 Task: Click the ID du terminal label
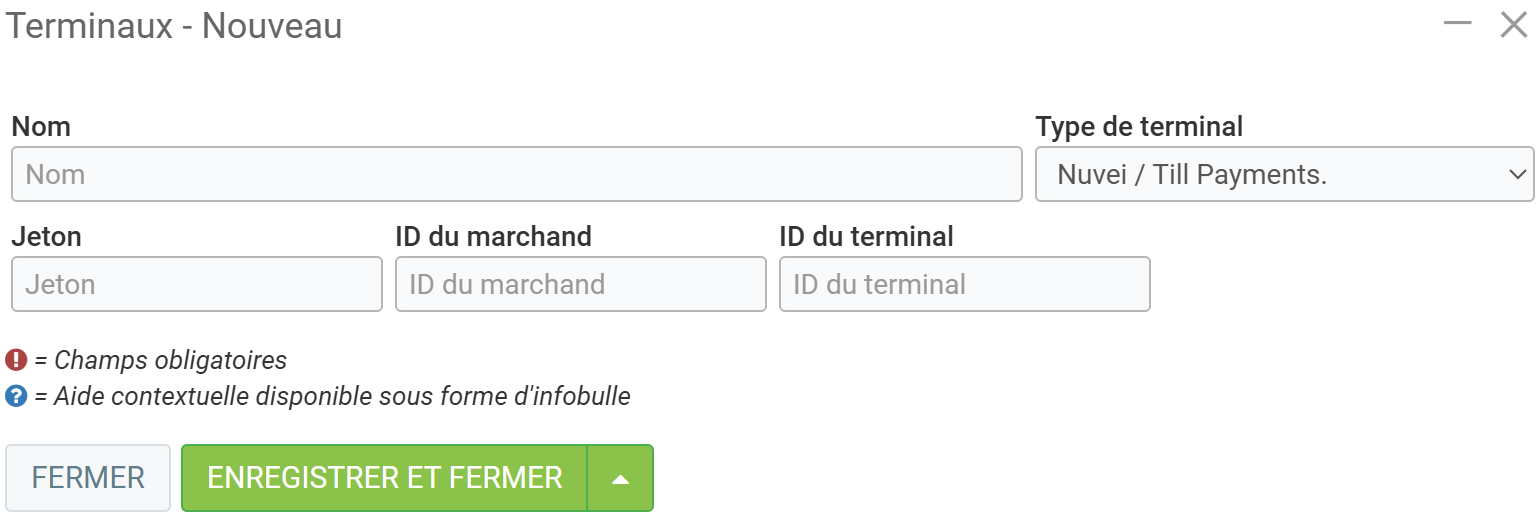coord(866,237)
